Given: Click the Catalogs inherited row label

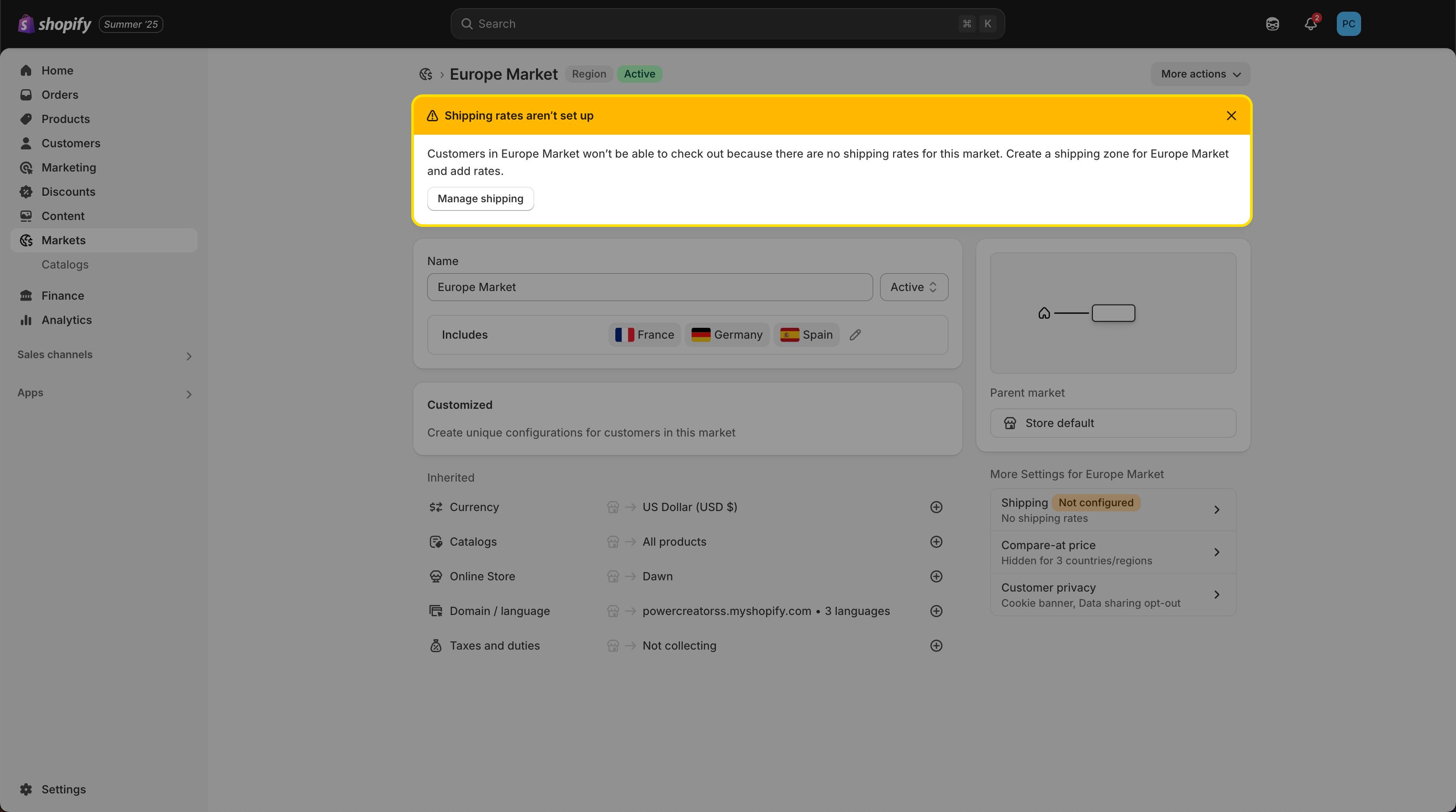Looking at the screenshot, I should coord(473,541).
